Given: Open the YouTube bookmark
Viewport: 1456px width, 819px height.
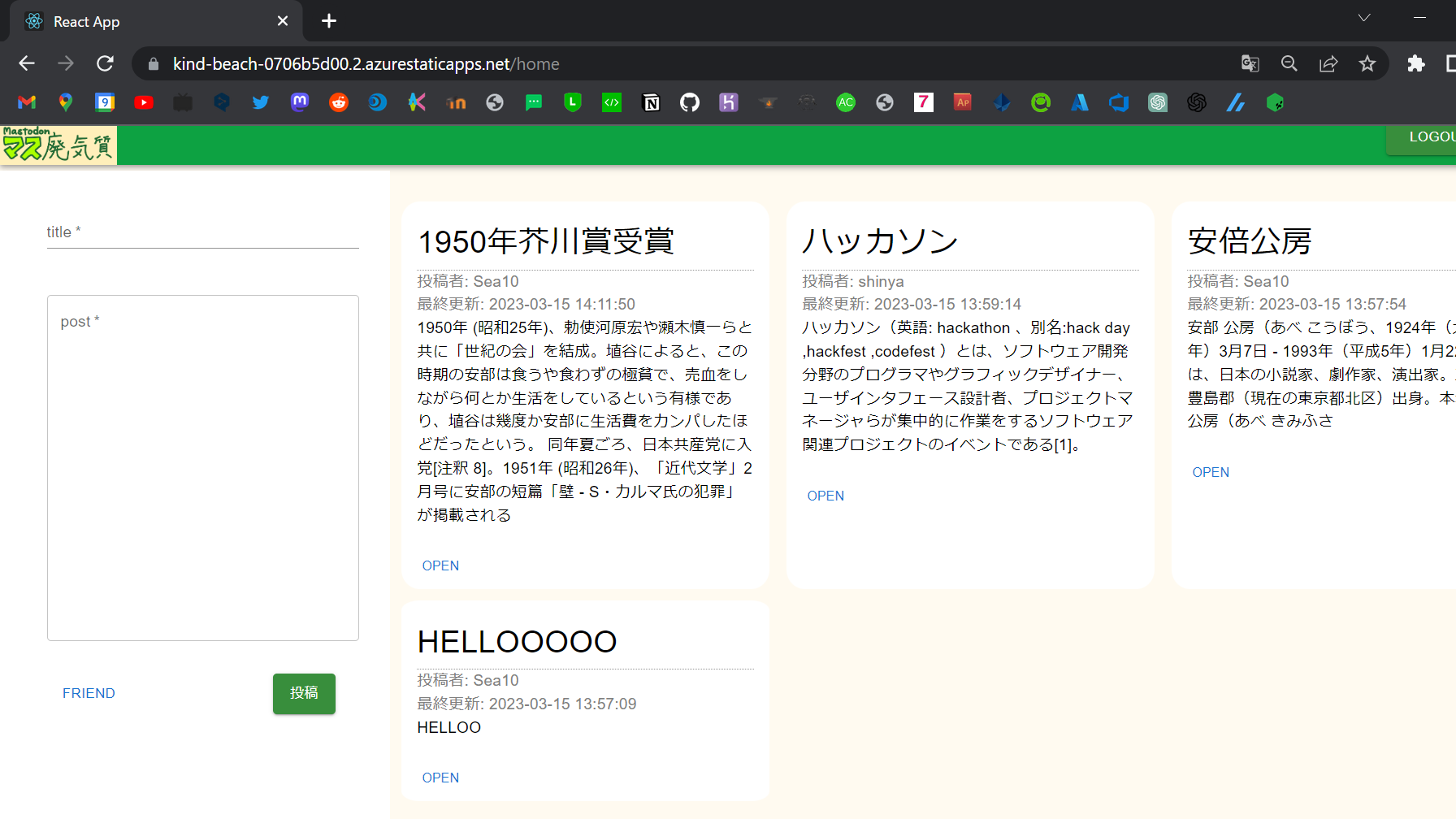Looking at the screenshot, I should [x=144, y=102].
